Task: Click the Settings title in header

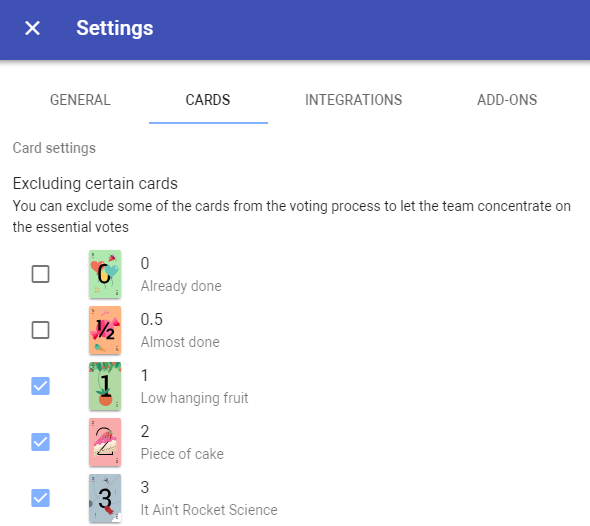Action: click(x=115, y=28)
